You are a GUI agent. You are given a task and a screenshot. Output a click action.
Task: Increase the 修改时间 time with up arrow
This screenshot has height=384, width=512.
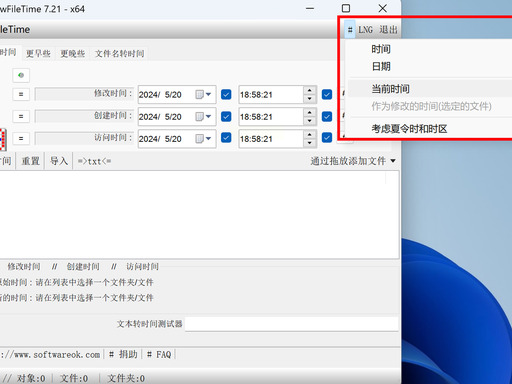point(310,91)
